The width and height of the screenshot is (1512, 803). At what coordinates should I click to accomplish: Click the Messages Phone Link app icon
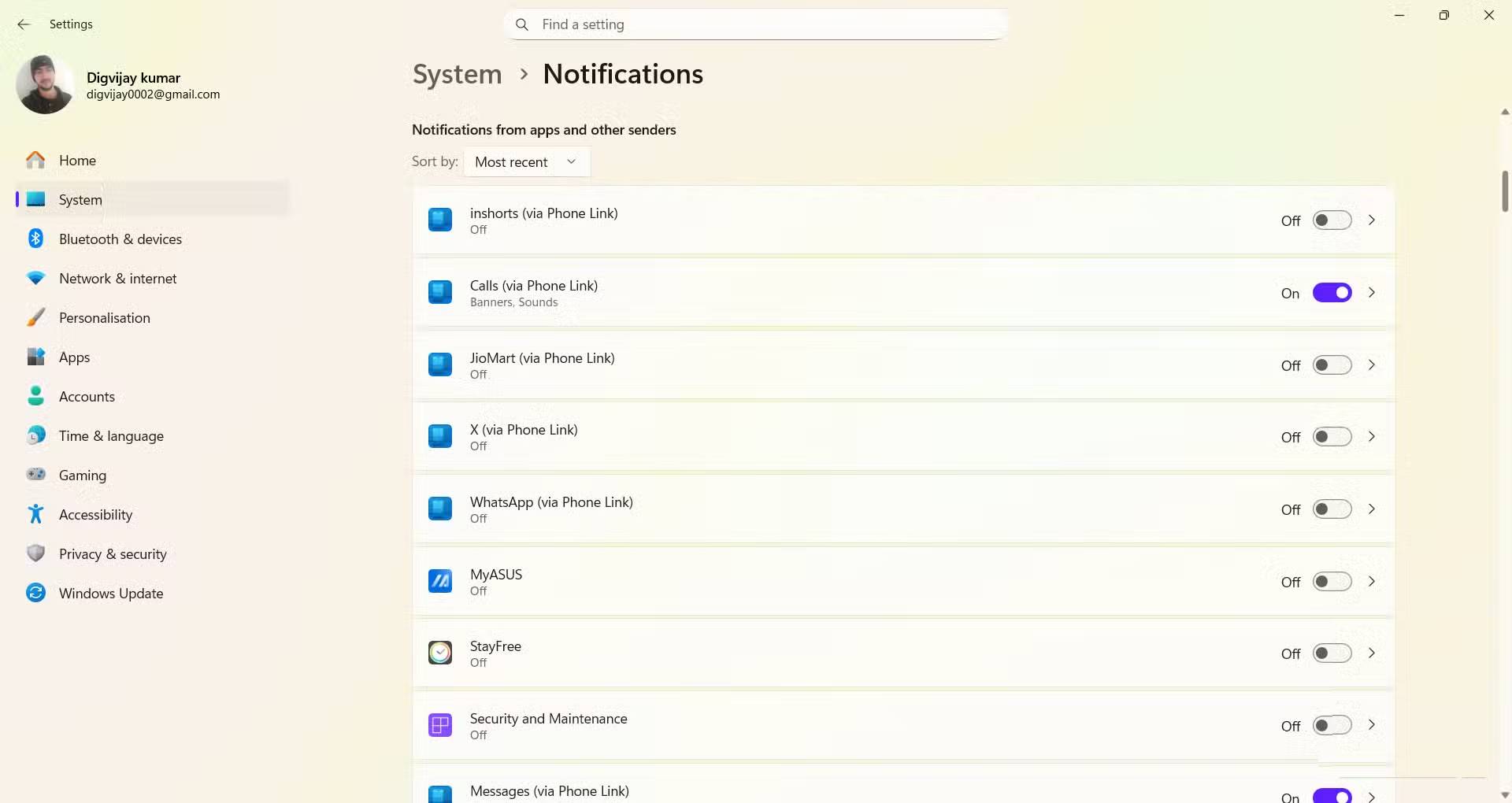pos(440,794)
